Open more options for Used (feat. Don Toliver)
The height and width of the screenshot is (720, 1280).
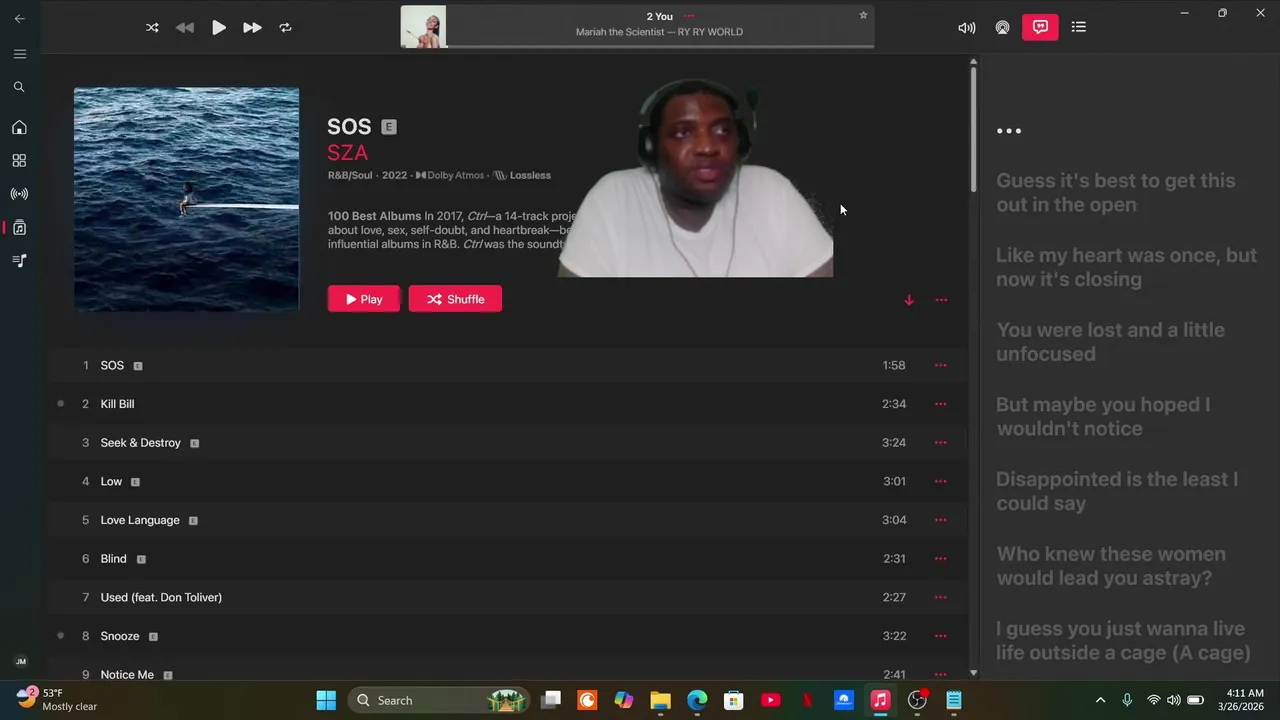tap(940, 597)
